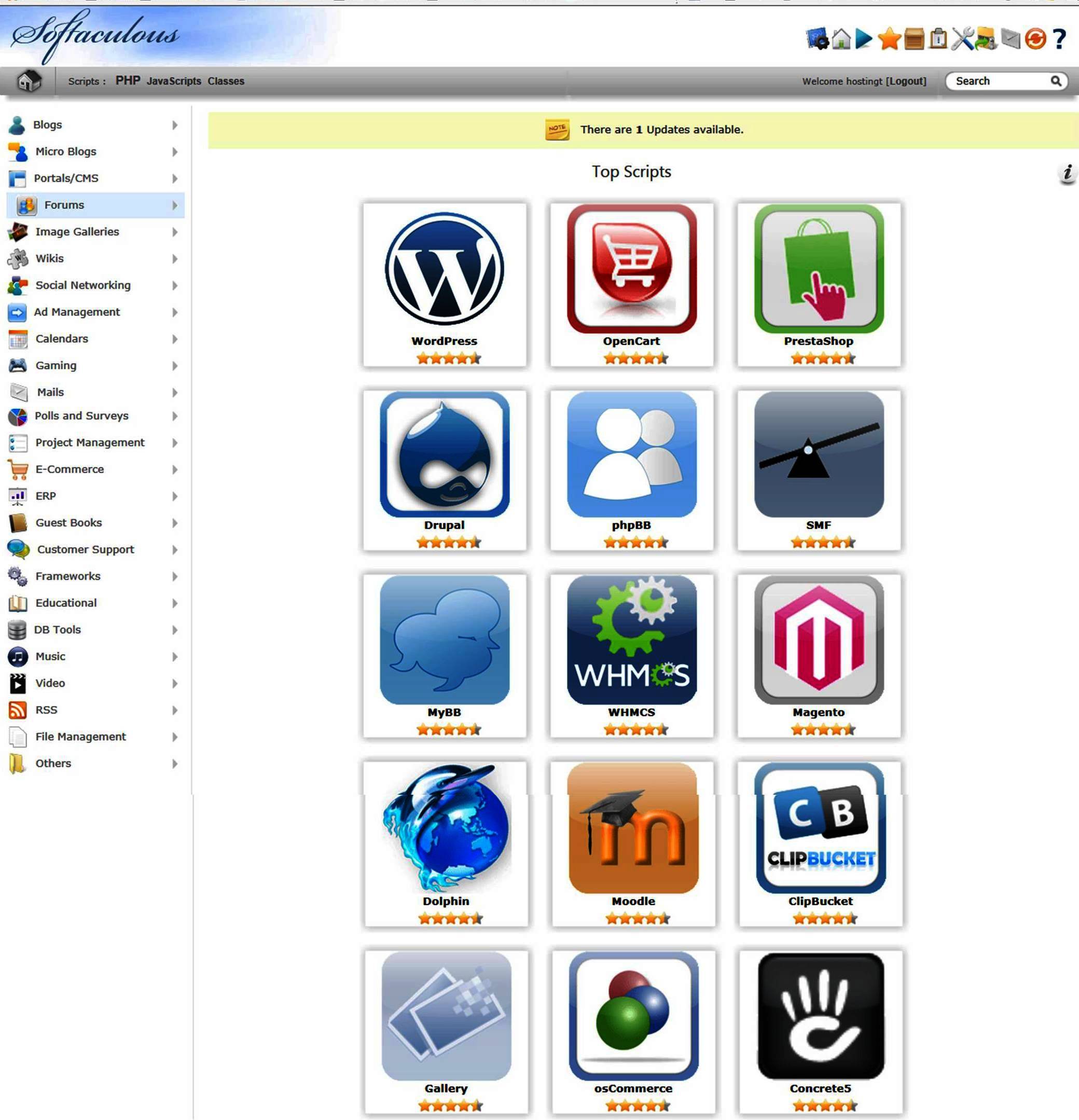Click the Magento name link

click(819, 713)
